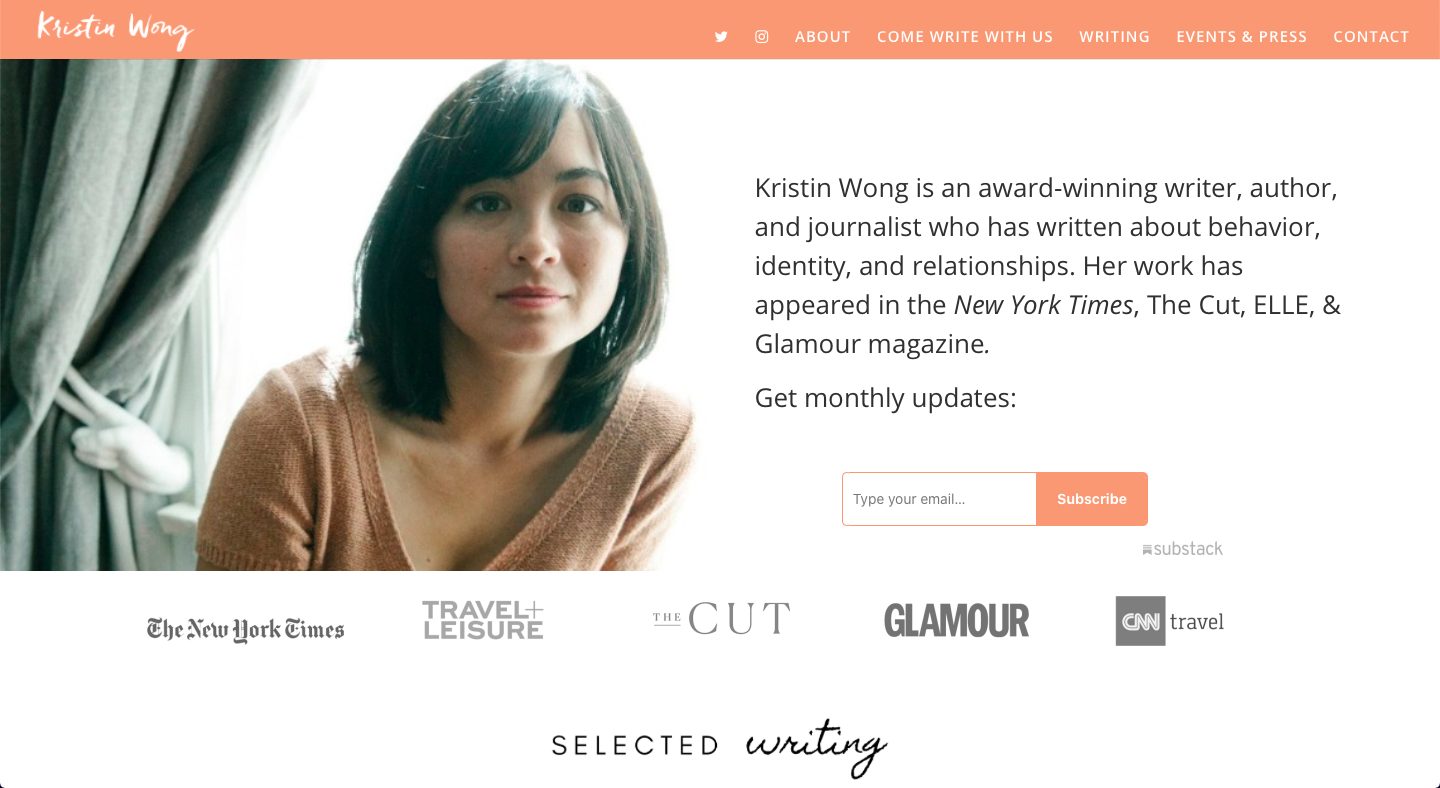This screenshot has height=788, width=1440.
Task: Click the portrait photo of Kristin Wong
Action: [x=350, y=315]
